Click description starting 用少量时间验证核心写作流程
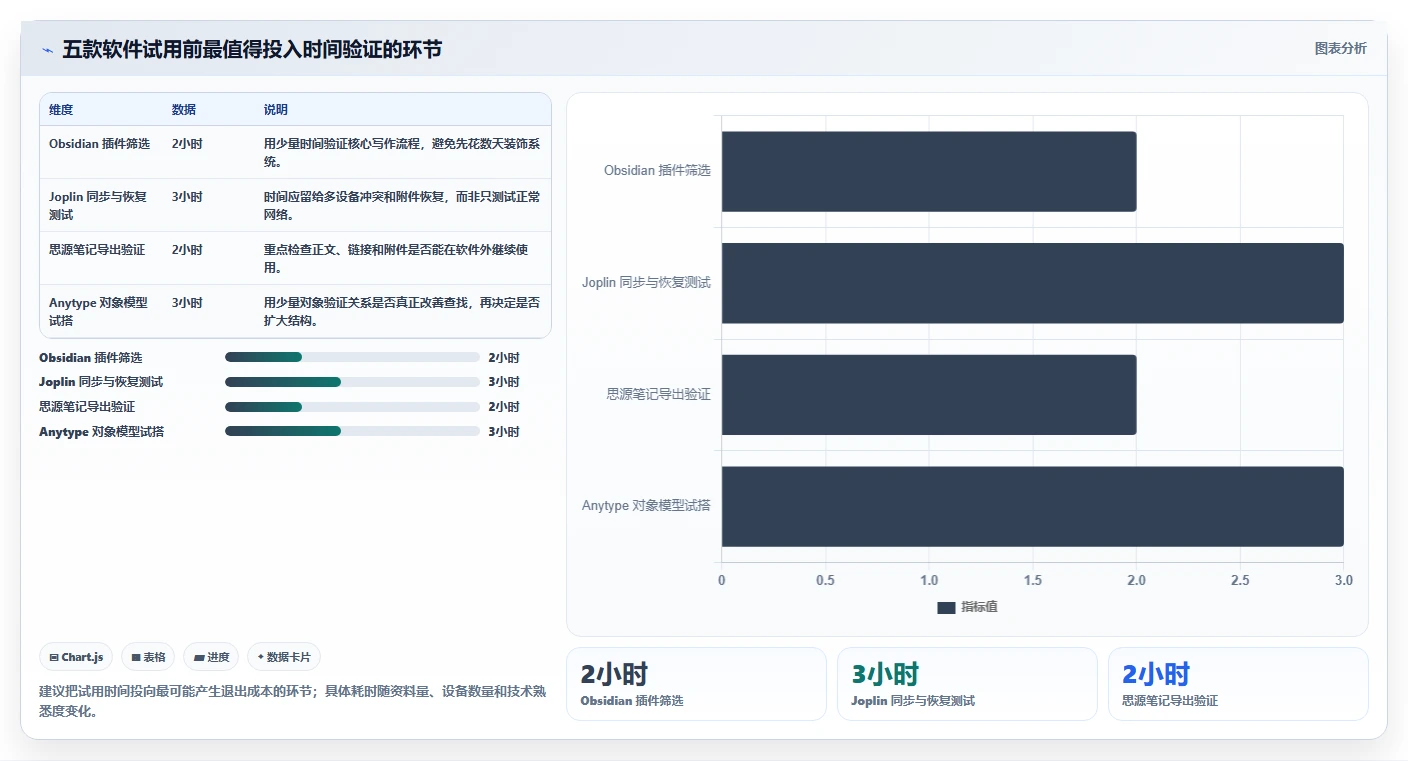This screenshot has width=1408, height=761. (402, 153)
